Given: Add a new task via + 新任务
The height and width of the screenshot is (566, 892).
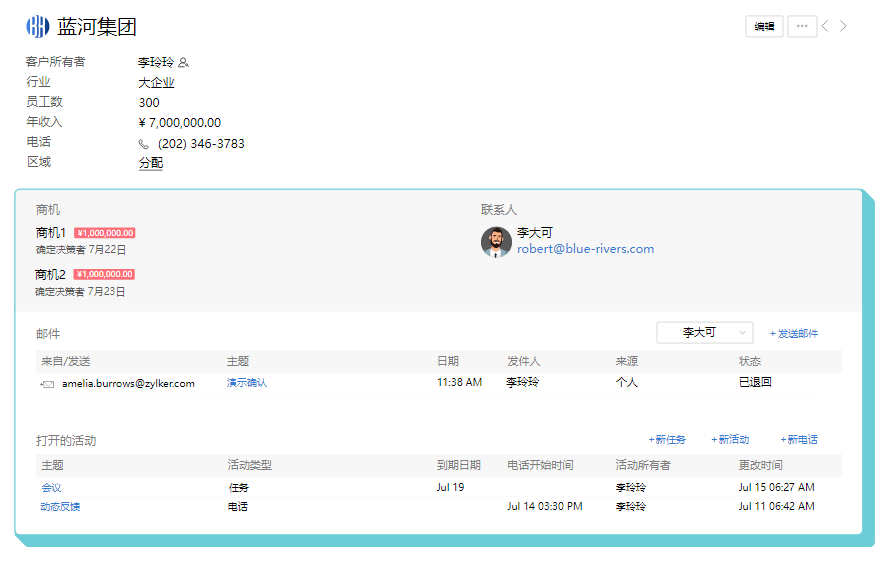Looking at the screenshot, I should [x=667, y=440].
